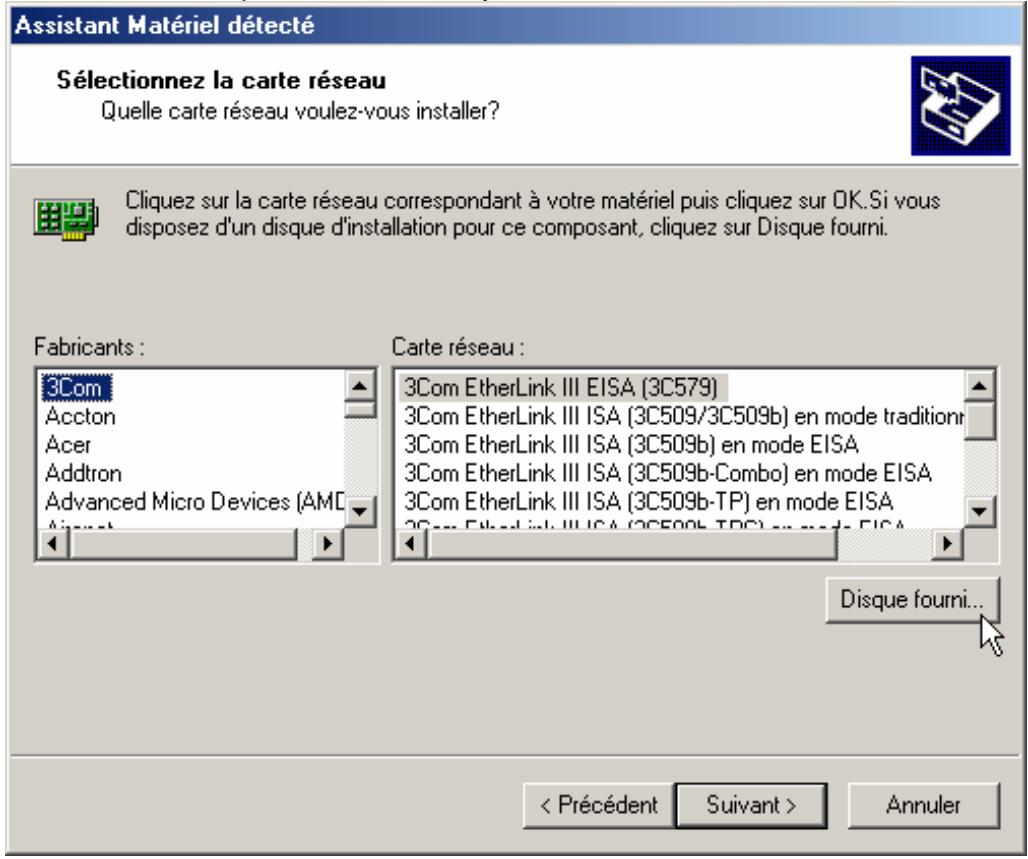The image size is (1028, 859).
Task: Click Carte réseau horizontal scrollbar thumb
Action: tap(632, 544)
